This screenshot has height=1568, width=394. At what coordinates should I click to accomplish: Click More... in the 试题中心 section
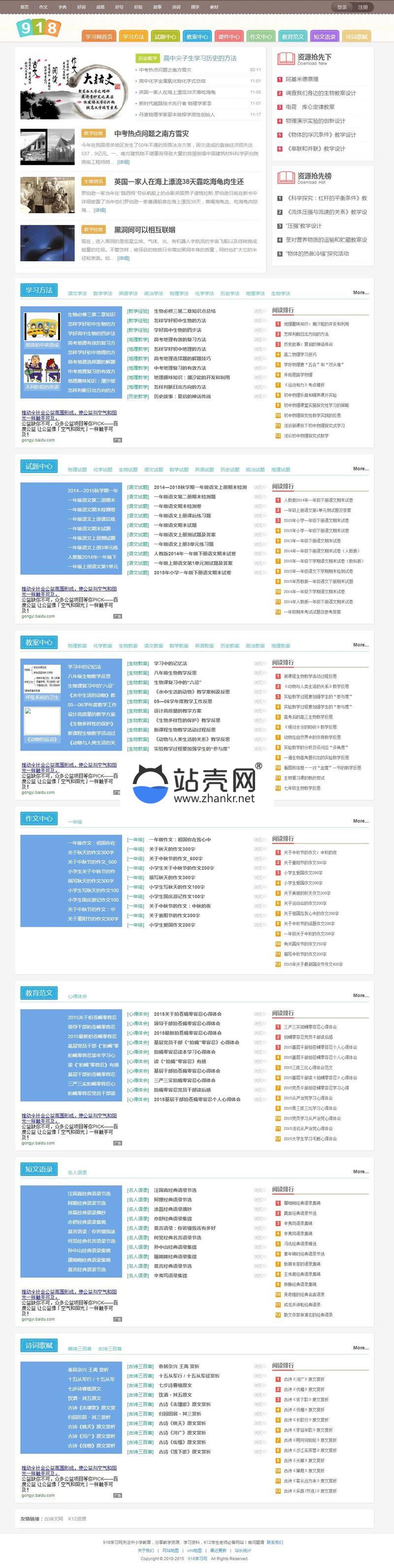pos(361,469)
